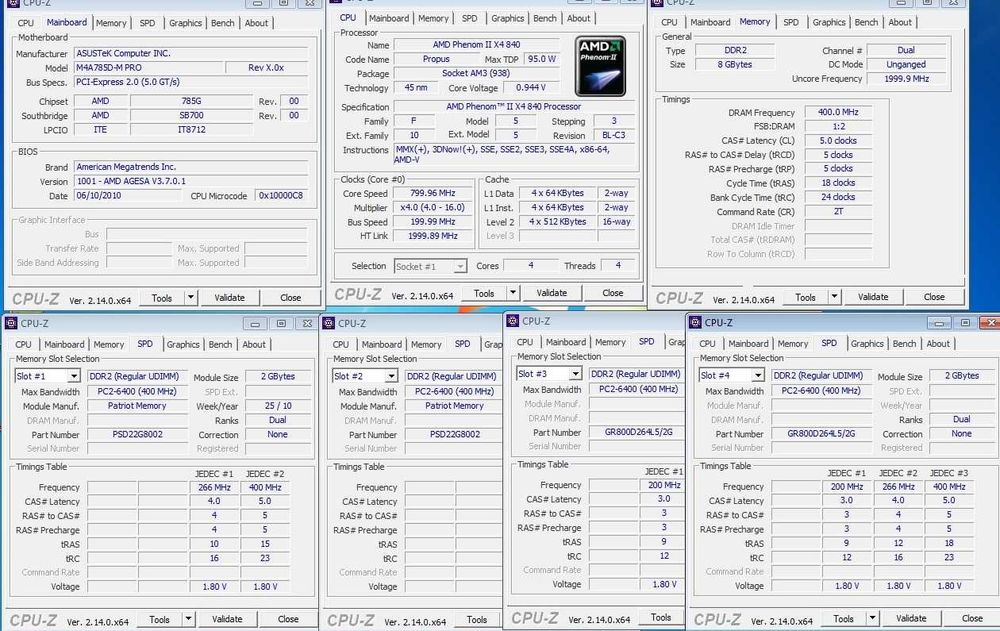Expand Tools arrow in the Memory window
The height and width of the screenshot is (631, 1000).
point(834,297)
